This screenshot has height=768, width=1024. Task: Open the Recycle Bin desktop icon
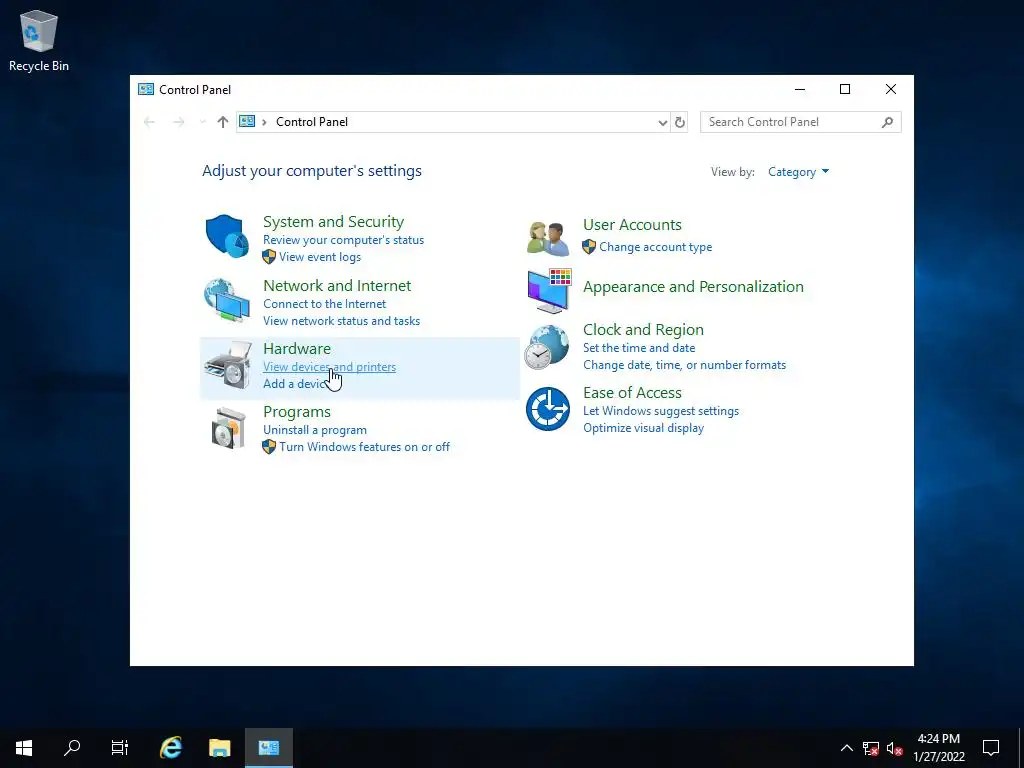coord(39,40)
